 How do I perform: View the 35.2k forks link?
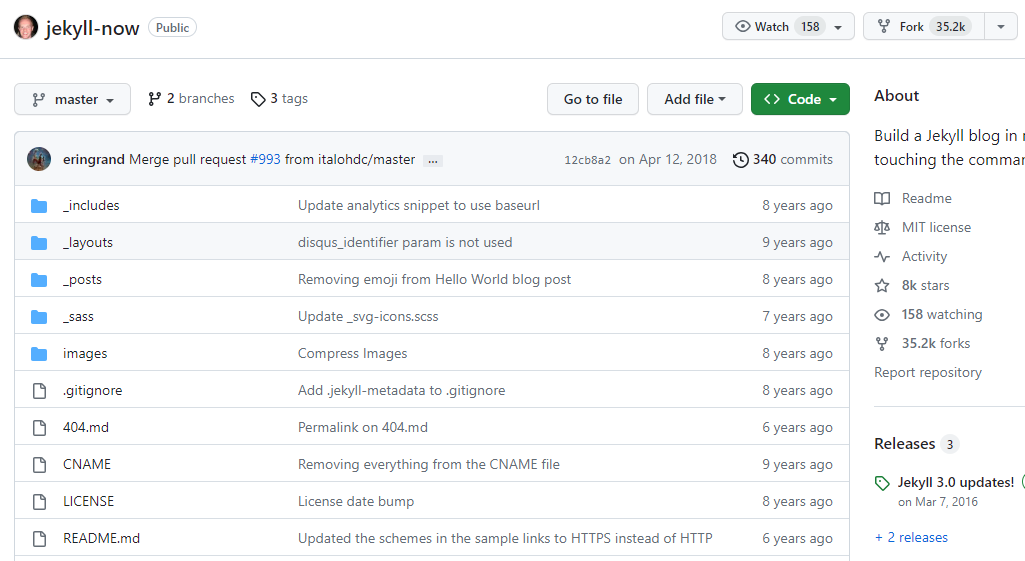[922, 343]
